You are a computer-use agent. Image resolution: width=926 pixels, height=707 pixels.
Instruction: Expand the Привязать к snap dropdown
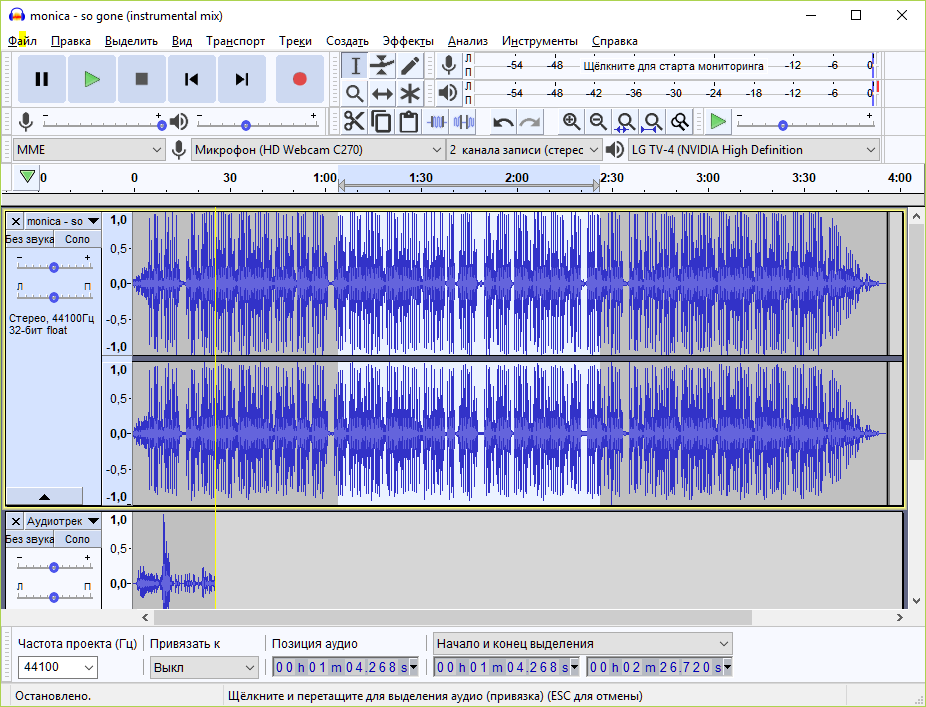(x=204, y=667)
